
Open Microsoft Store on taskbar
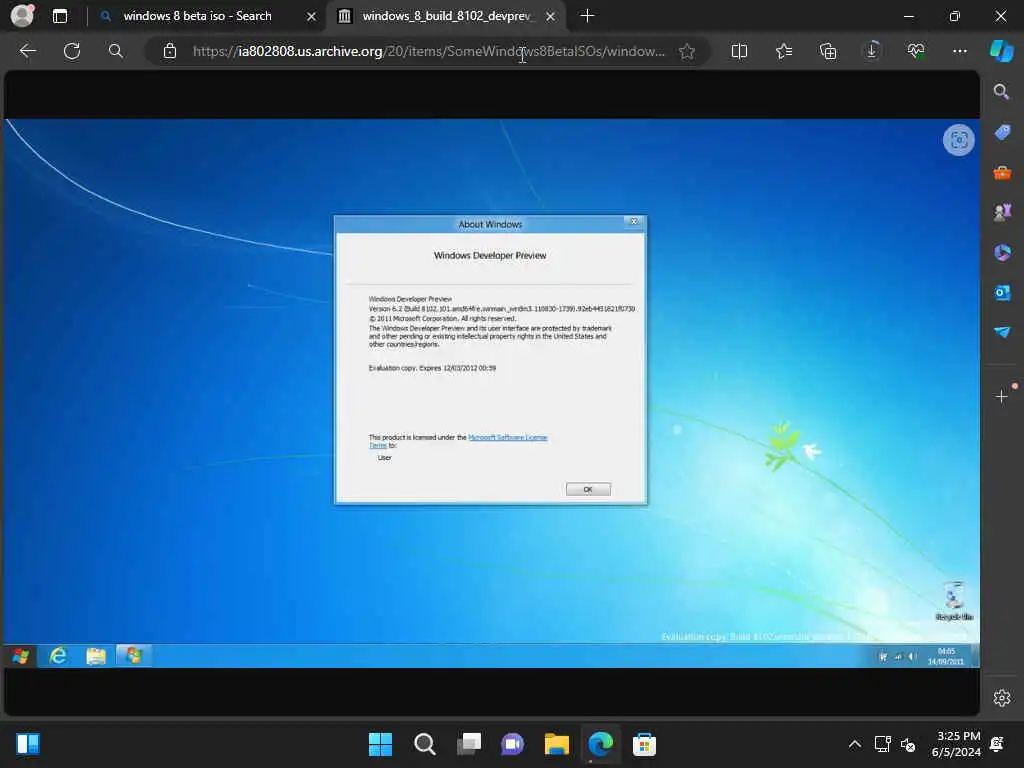click(x=644, y=744)
